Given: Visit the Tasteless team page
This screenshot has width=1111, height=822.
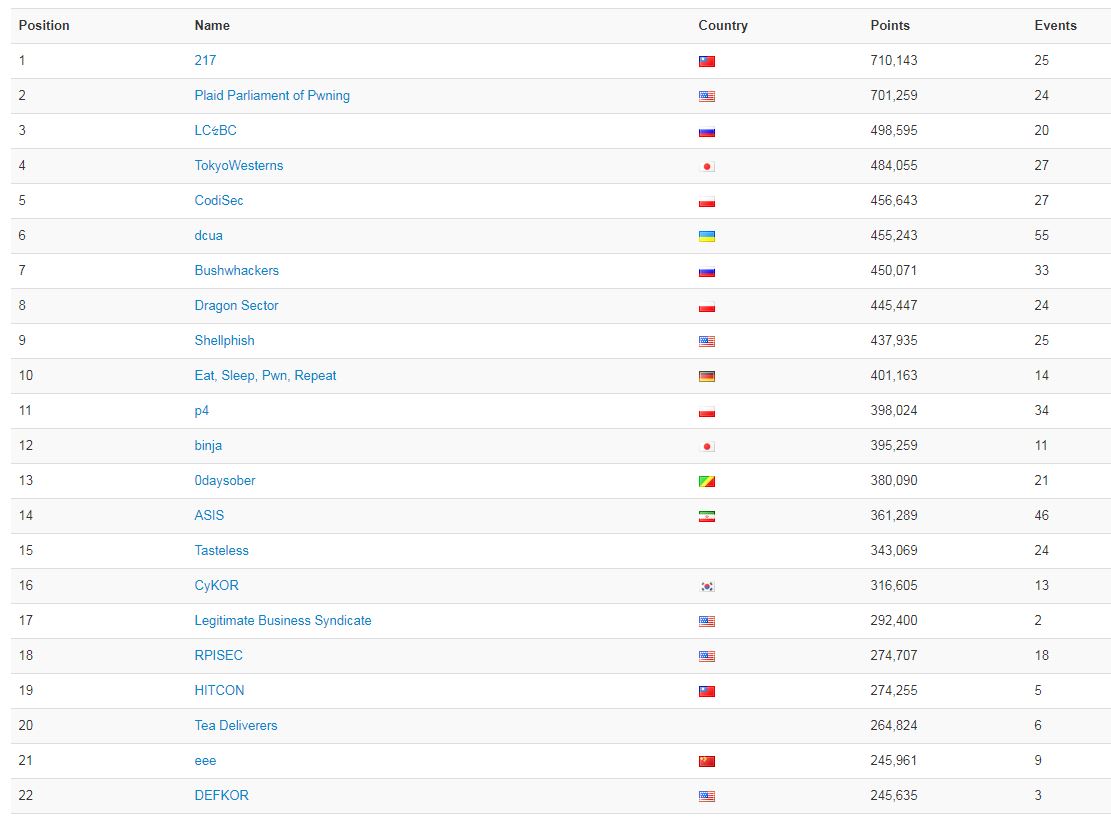Looking at the screenshot, I should click(221, 550).
